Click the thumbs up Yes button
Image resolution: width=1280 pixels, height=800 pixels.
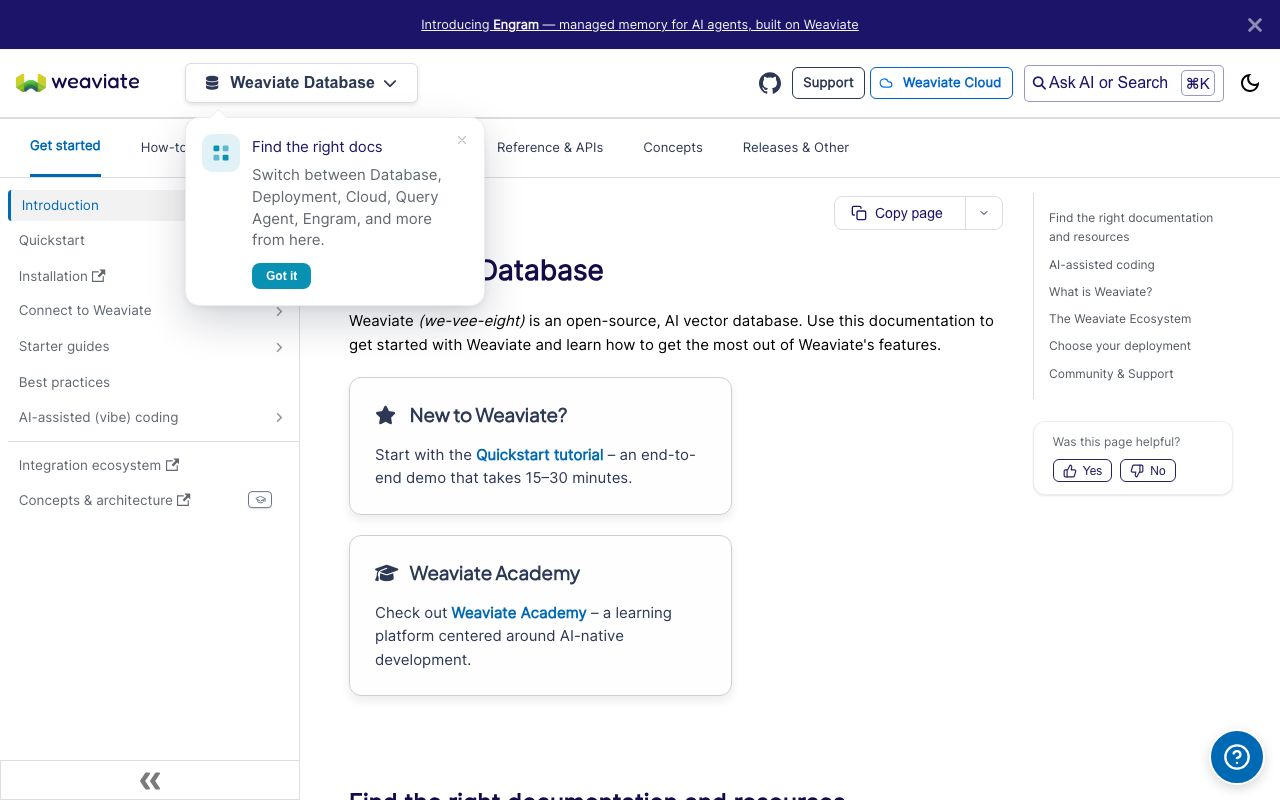(1082, 471)
